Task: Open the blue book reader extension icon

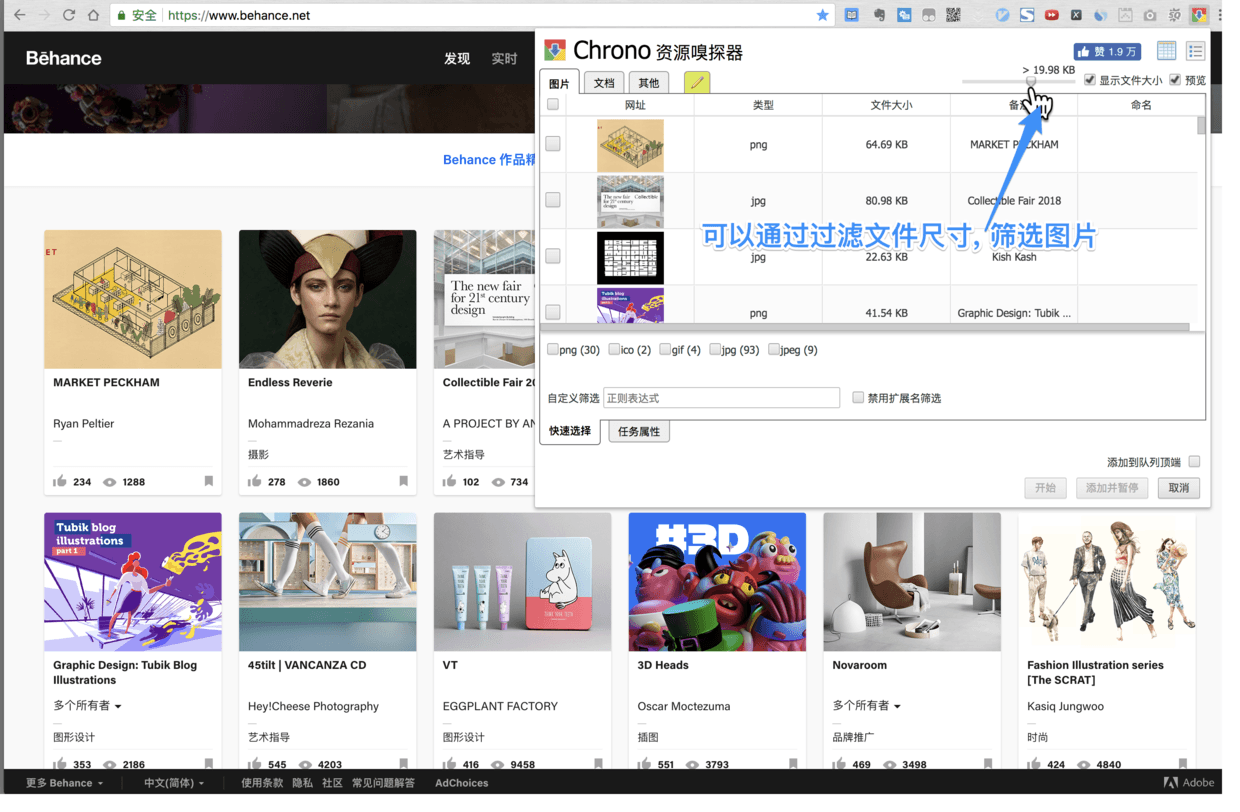Action: [x=851, y=15]
